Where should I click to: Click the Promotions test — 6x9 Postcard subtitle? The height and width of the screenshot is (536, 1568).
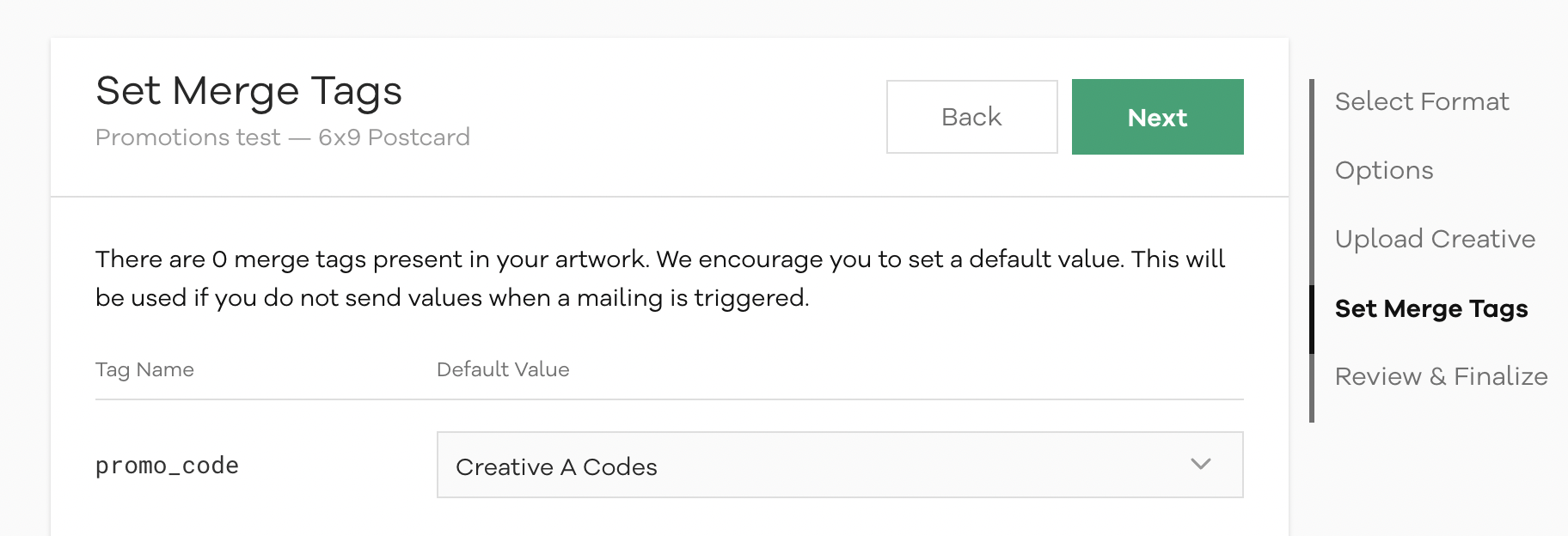coord(283,137)
